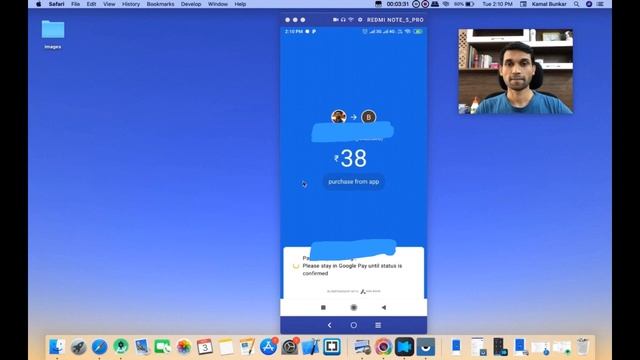Open FaceTime from the Dock
Image resolution: width=640 pixels, height=360 pixels.
coord(162,347)
